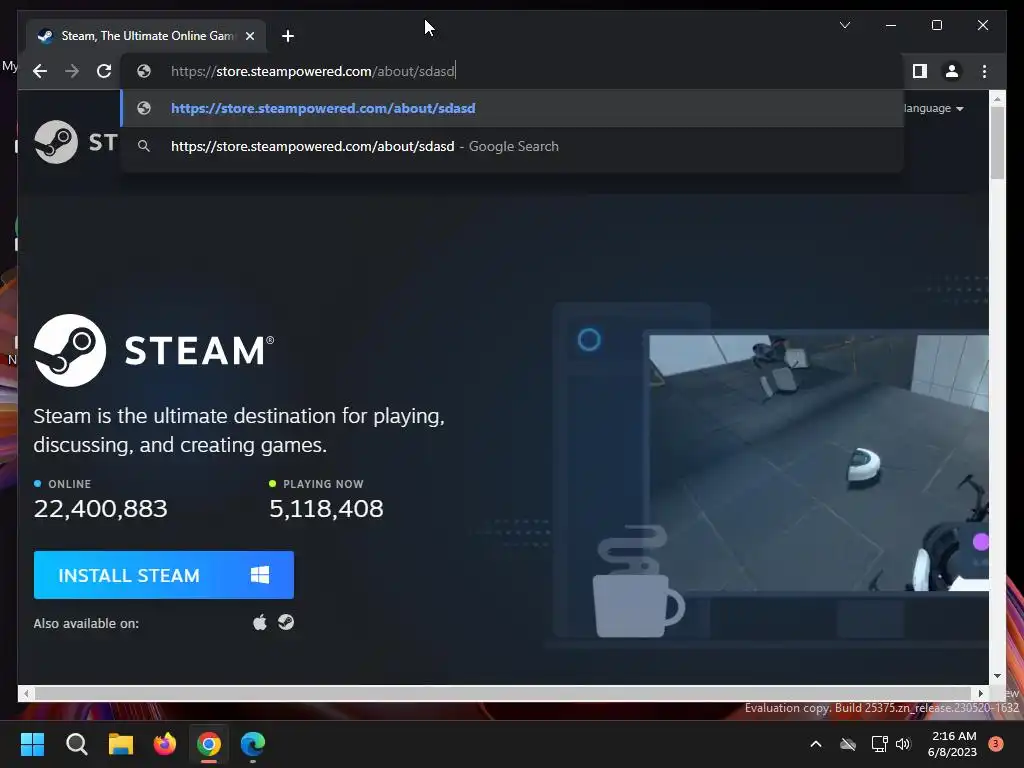
Task: Open the tab search chevron in title bar
Action: (x=844, y=25)
